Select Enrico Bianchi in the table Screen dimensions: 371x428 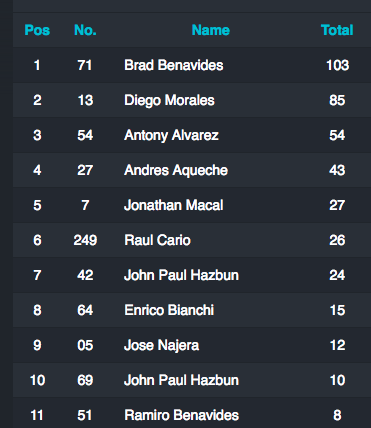pos(169,310)
